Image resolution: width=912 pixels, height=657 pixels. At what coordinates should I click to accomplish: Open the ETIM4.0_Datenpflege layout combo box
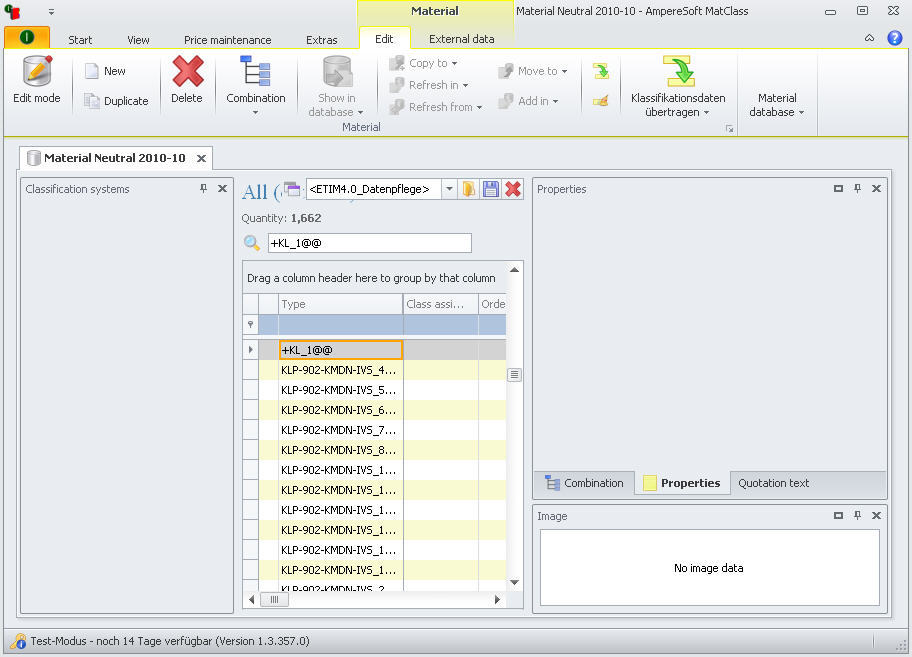point(448,189)
